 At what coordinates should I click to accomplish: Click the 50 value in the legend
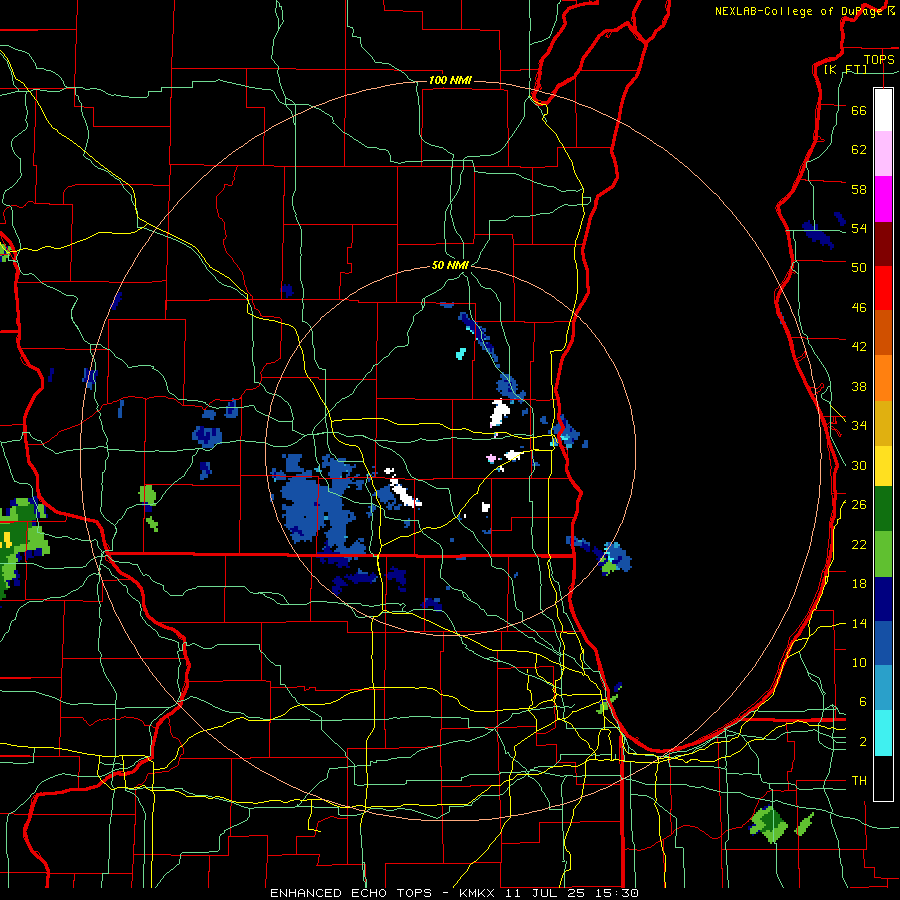(859, 267)
